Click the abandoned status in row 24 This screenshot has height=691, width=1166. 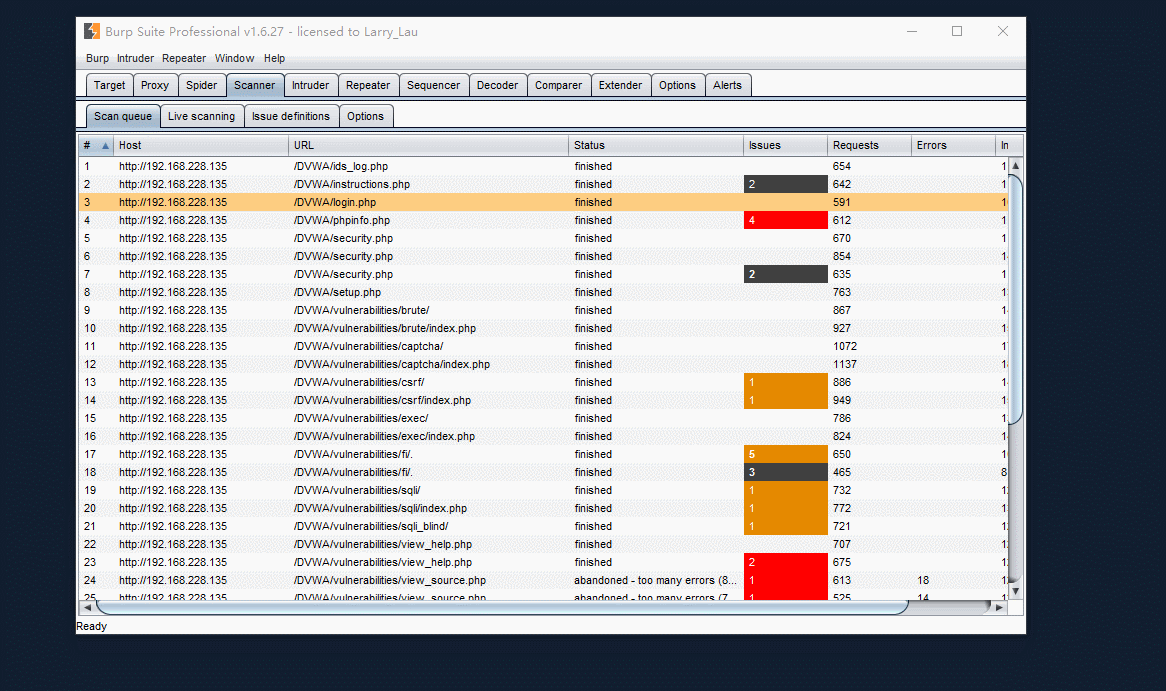[655, 581]
